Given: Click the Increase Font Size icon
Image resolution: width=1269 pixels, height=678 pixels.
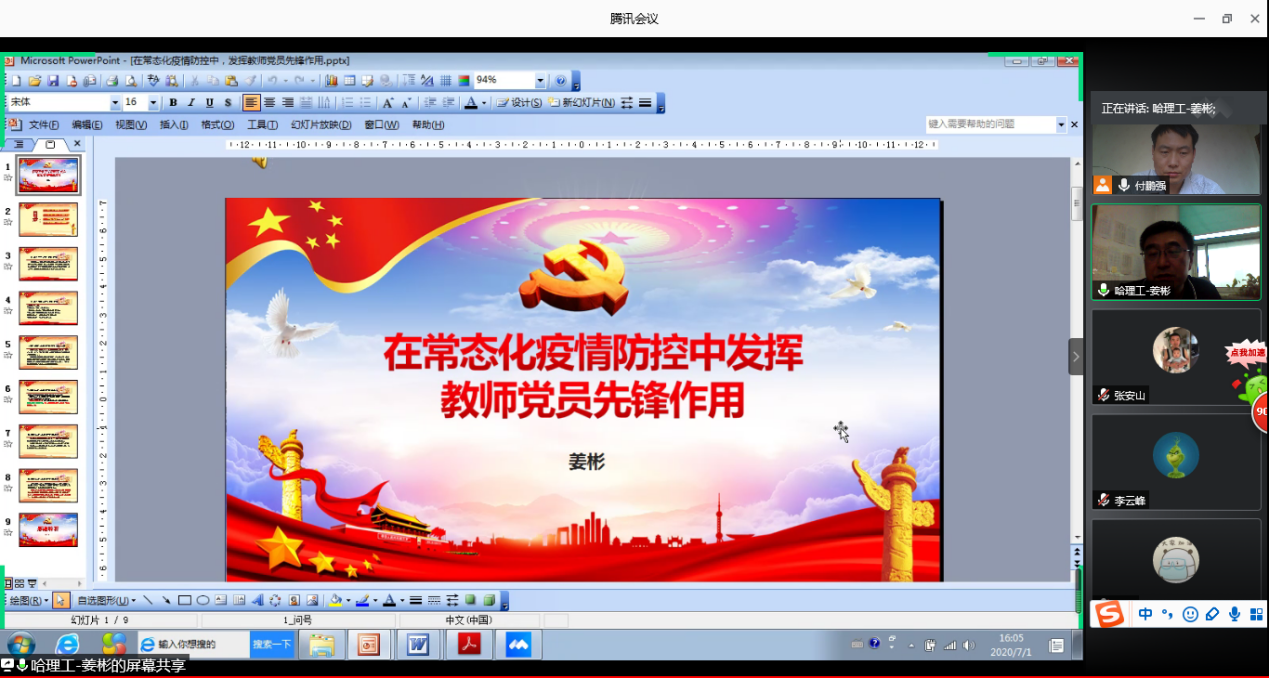Looking at the screenshot, I should [x=388, y=103].
